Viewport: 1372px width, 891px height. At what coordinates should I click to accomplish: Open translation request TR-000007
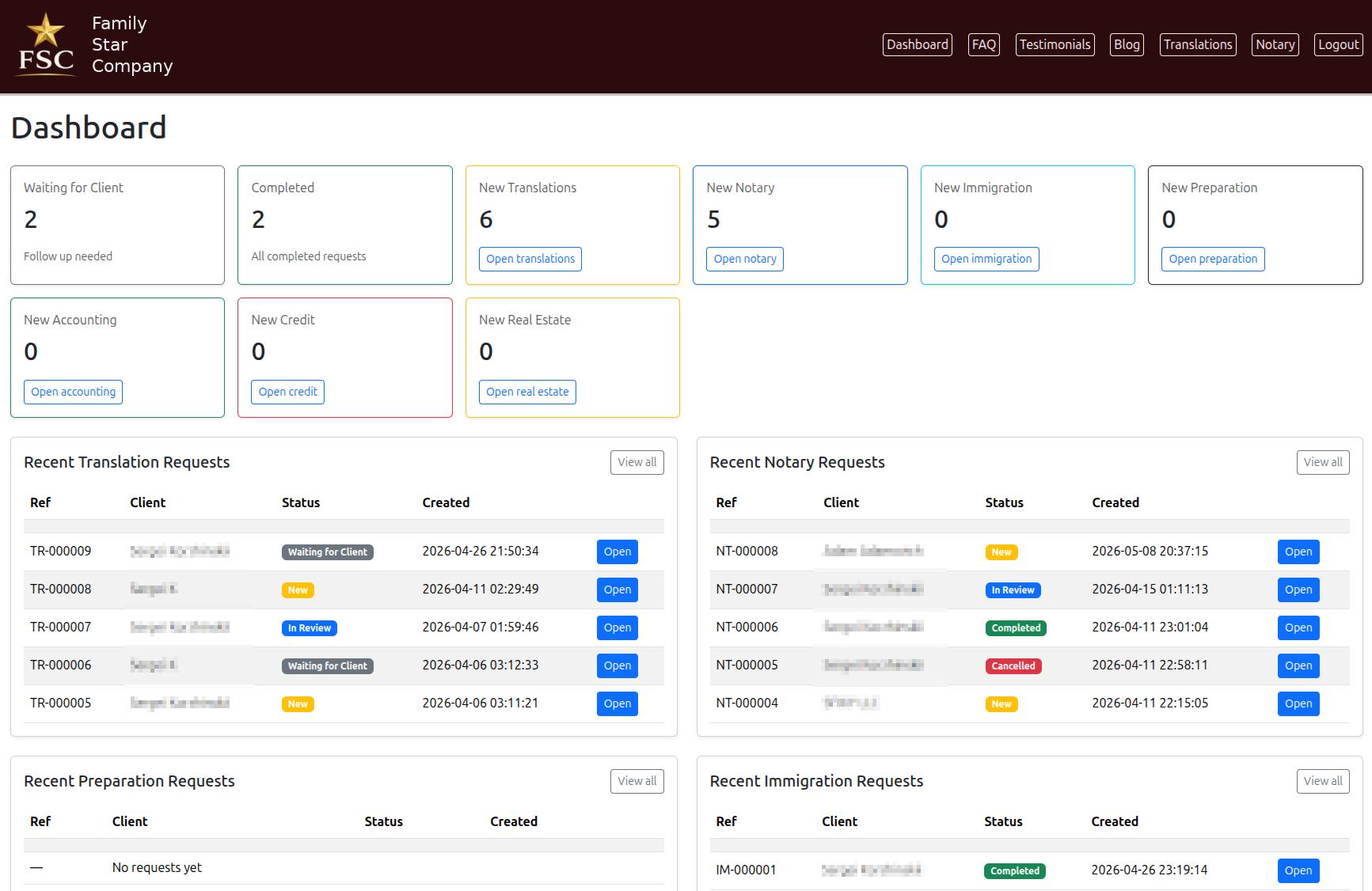618,627
